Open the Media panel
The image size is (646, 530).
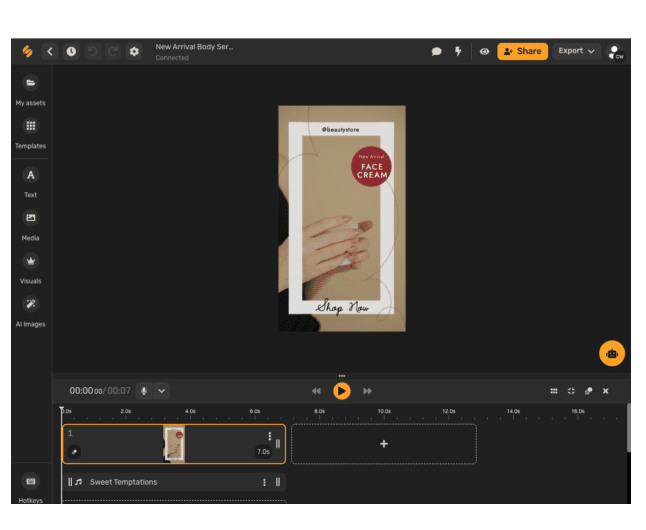click(x=30, y=225)
